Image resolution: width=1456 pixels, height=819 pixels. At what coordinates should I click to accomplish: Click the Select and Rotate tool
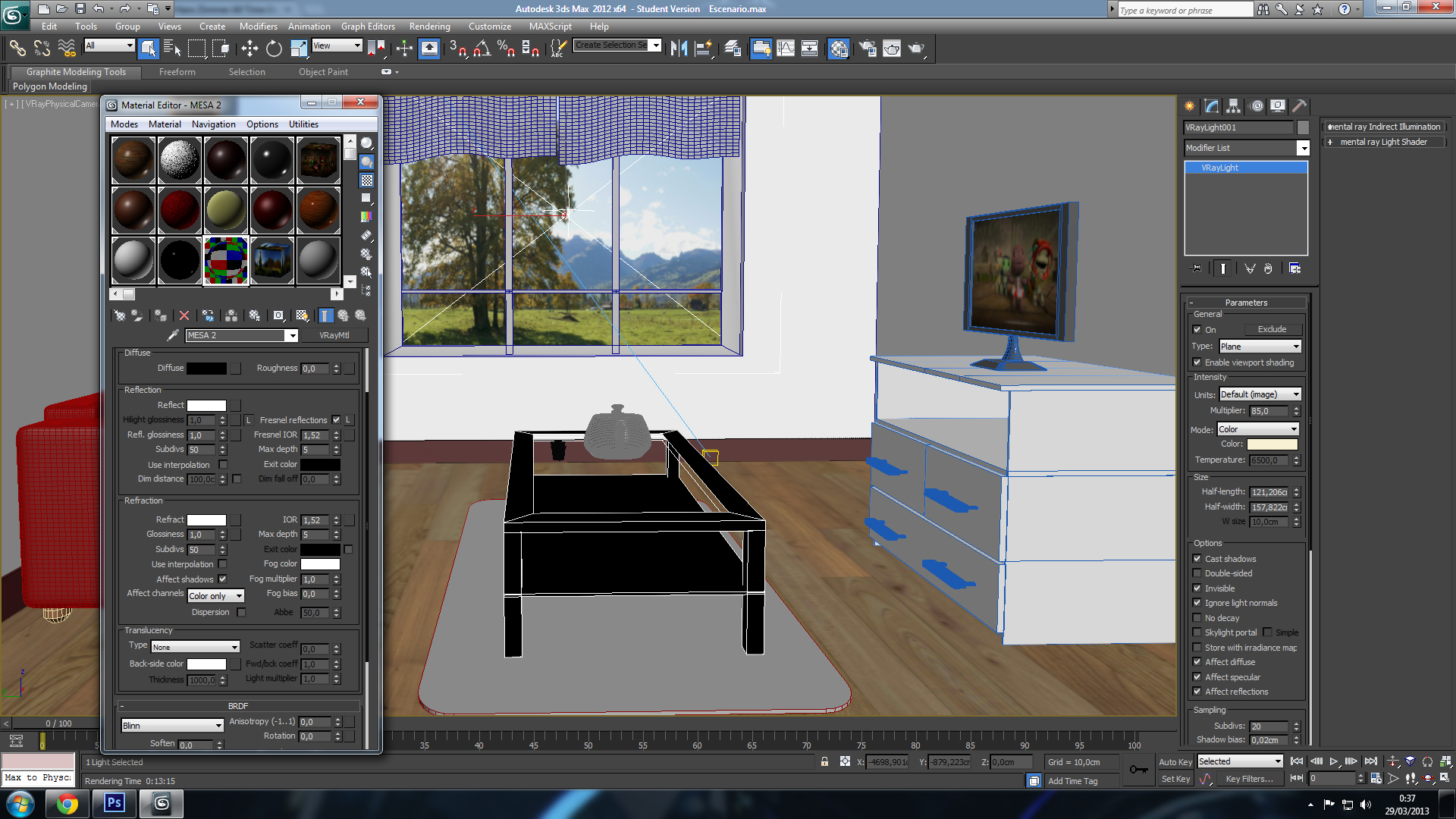(x=274, y=49)
